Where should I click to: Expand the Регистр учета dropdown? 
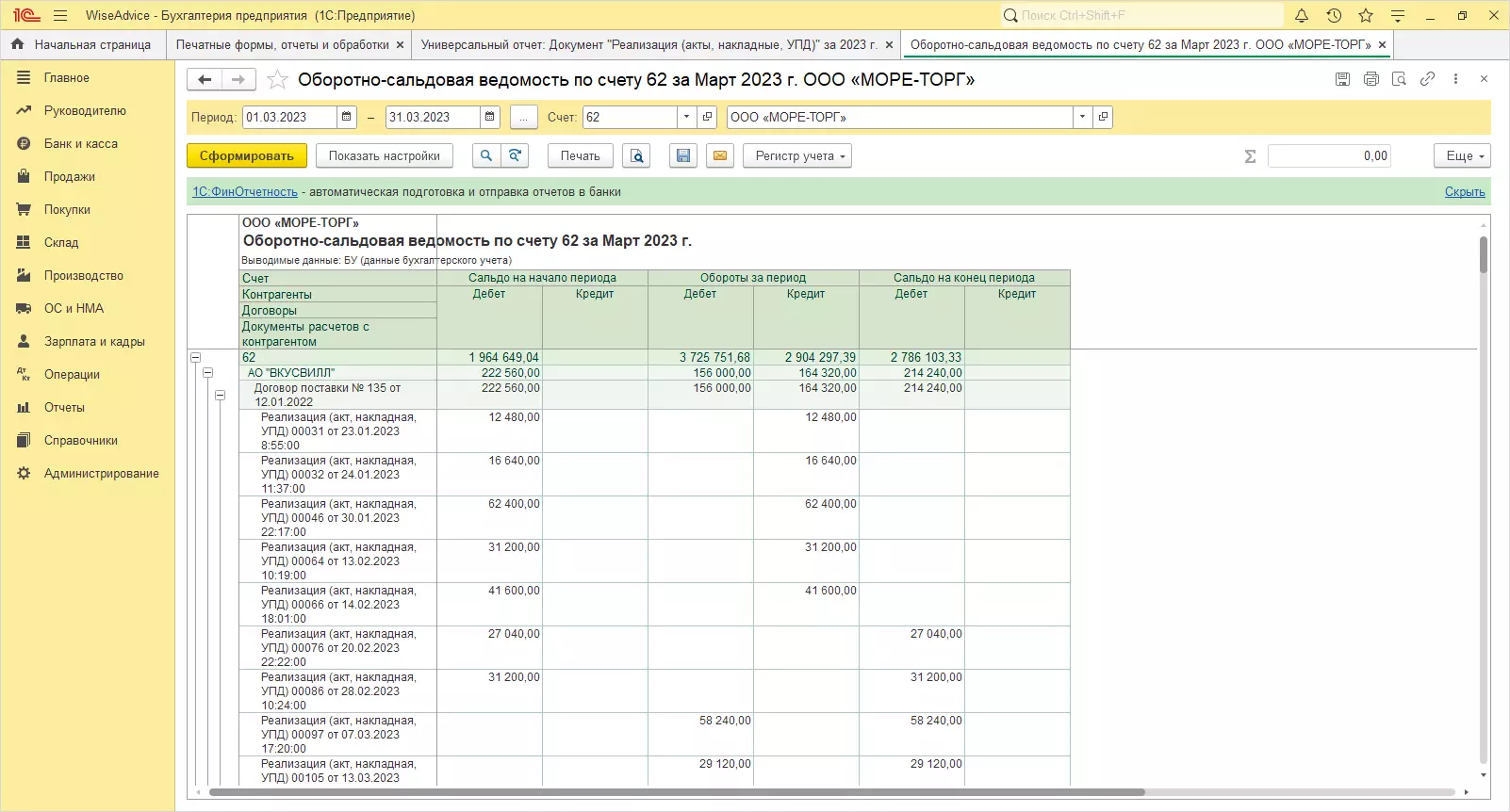point(797,155)
